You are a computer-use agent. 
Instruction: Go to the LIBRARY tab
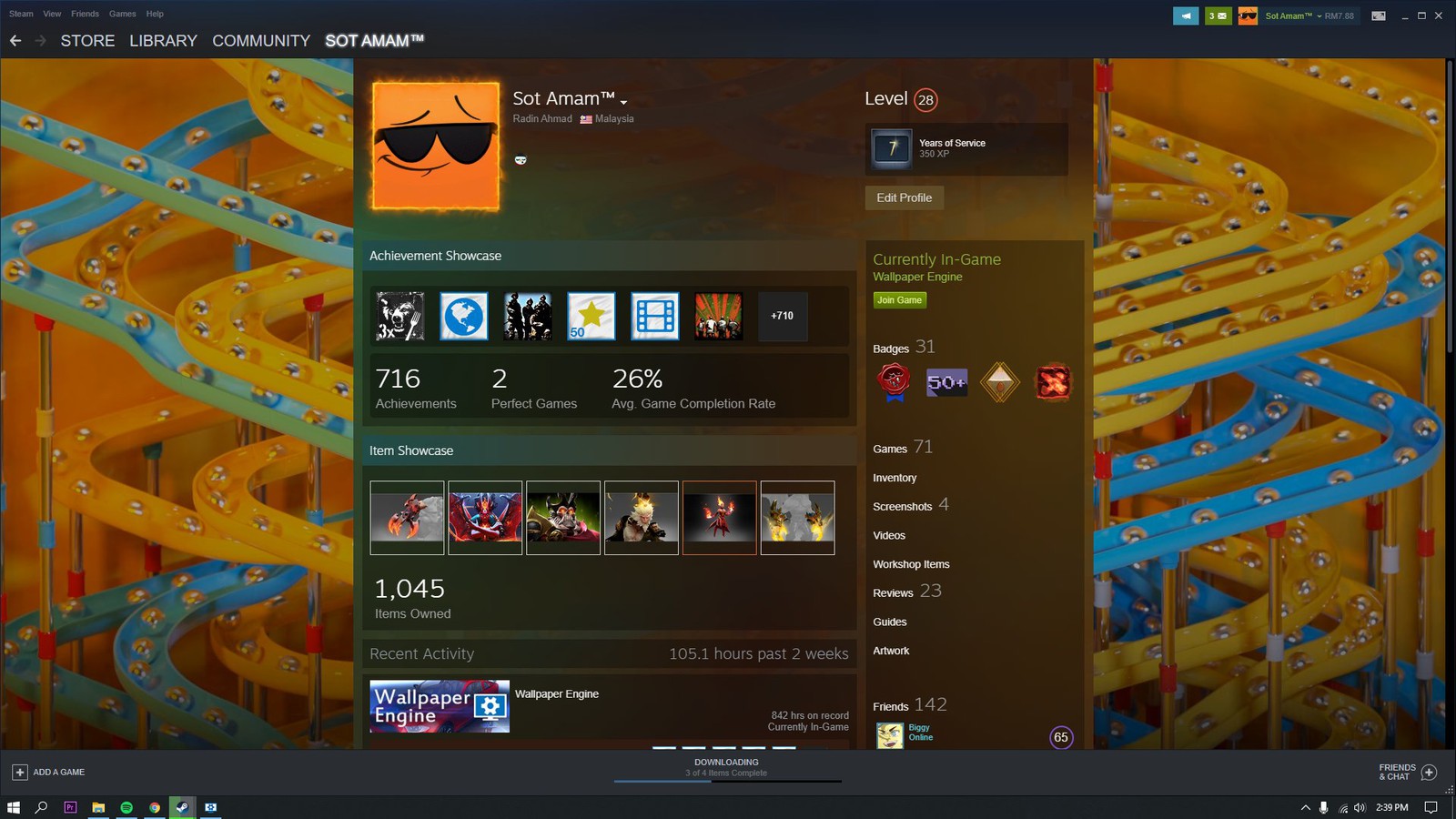[x=163, y=41]
